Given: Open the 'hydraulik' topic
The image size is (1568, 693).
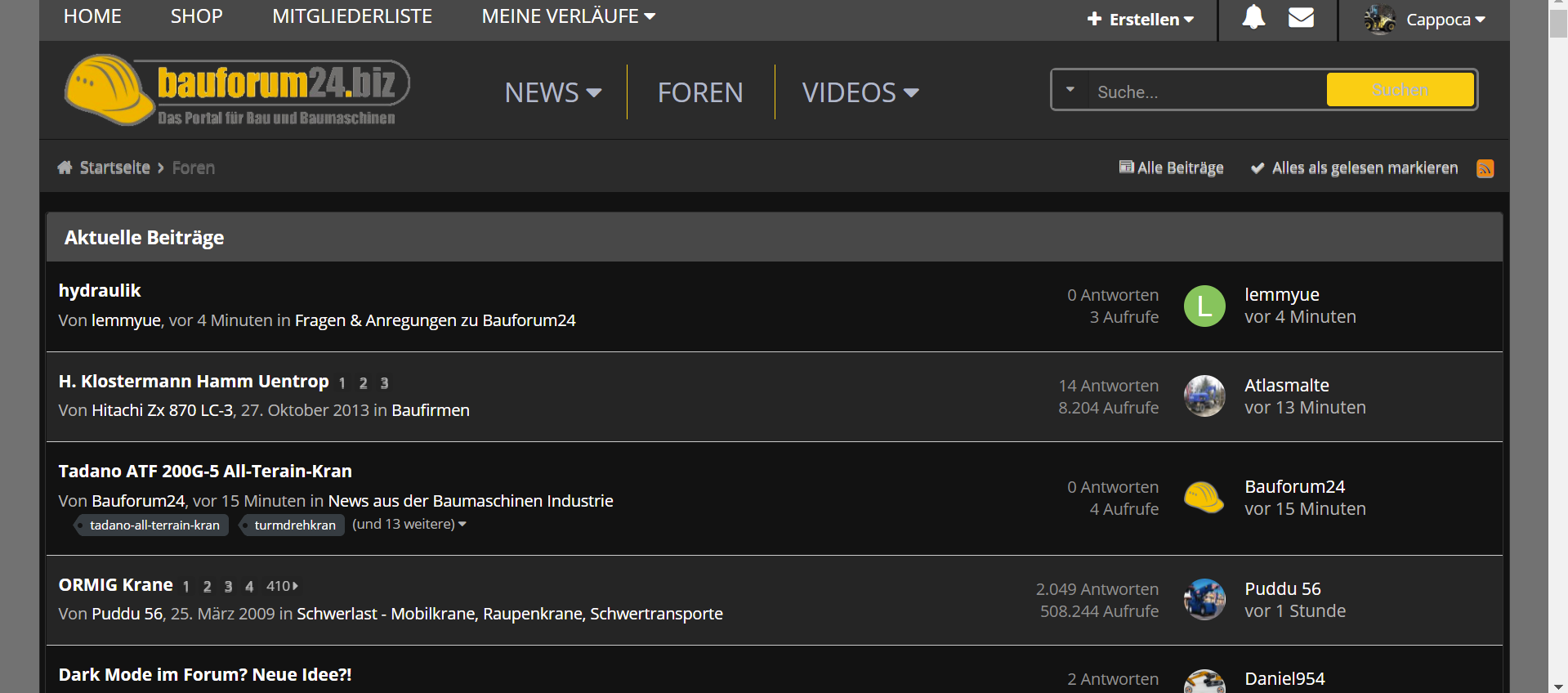Looking at the screenshot, I should click(100, 290).
